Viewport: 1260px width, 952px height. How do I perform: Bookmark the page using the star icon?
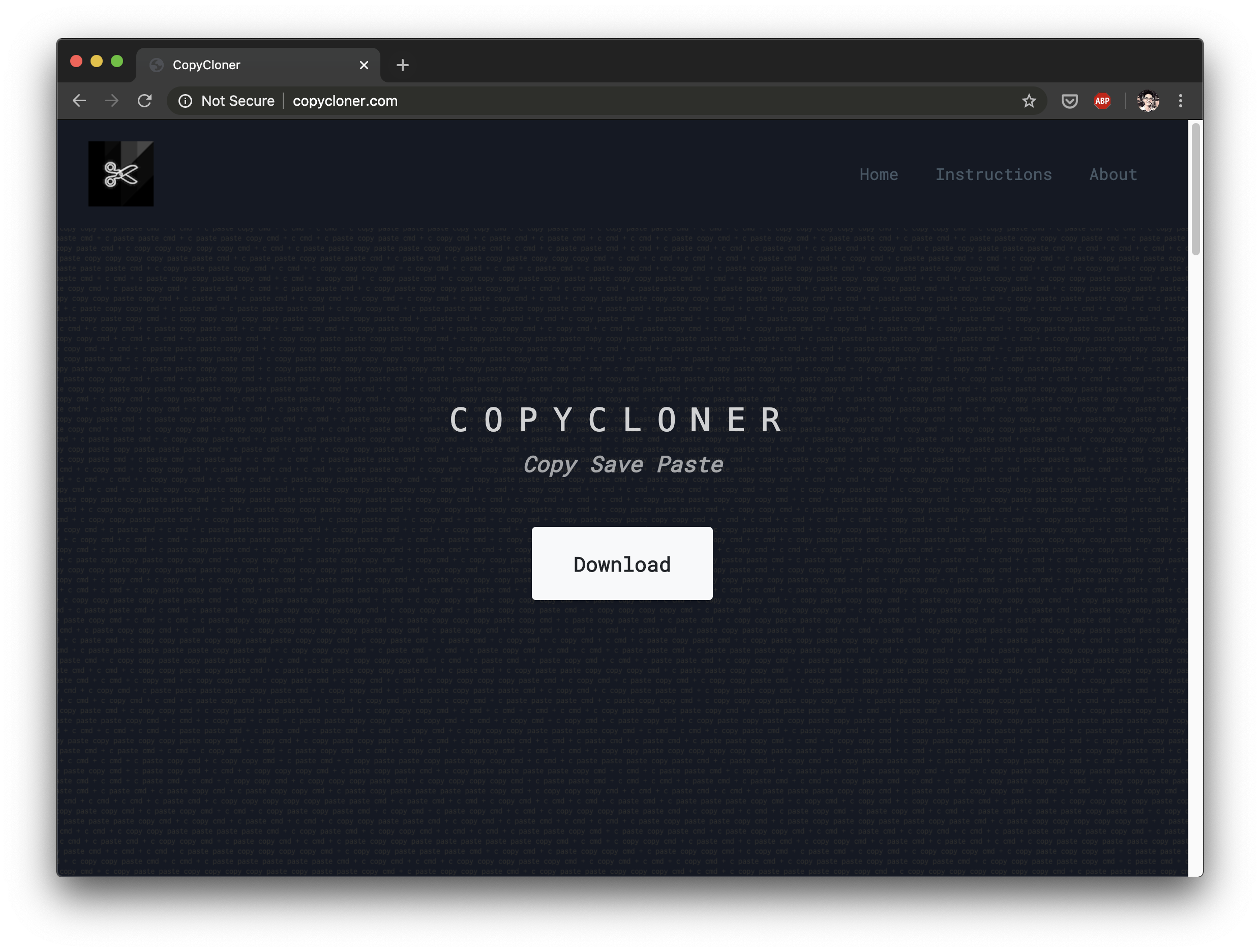pyautogui.click(x=1029, y=101)
